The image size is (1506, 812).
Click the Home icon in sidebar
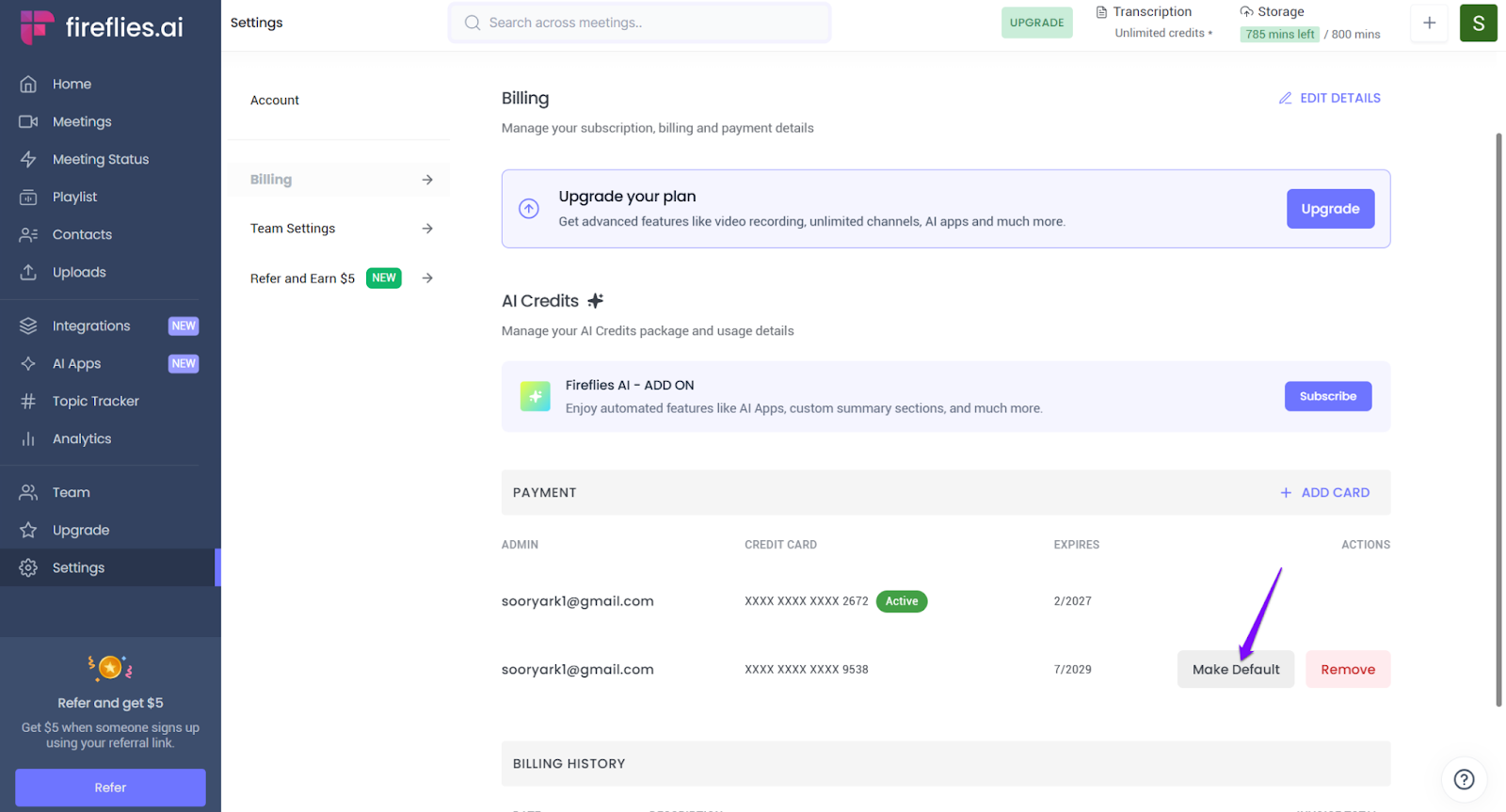[x=28, y=85]
